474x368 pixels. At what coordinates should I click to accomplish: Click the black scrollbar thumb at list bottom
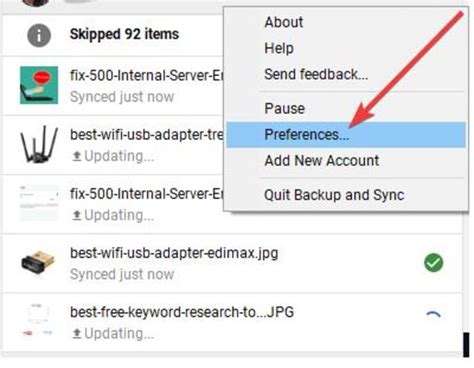tap(466, 345)
